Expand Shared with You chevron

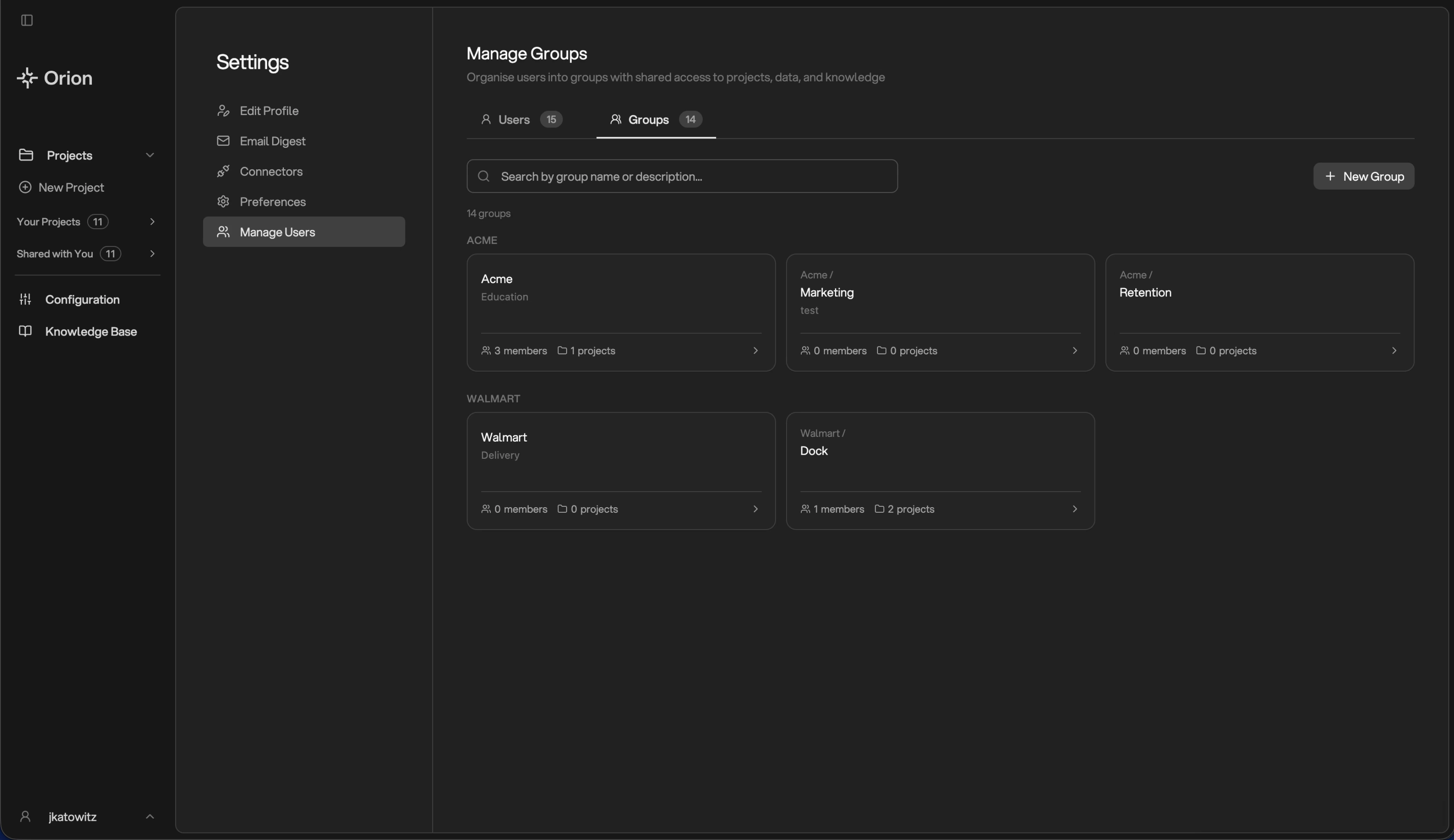(x=152, y=253)
